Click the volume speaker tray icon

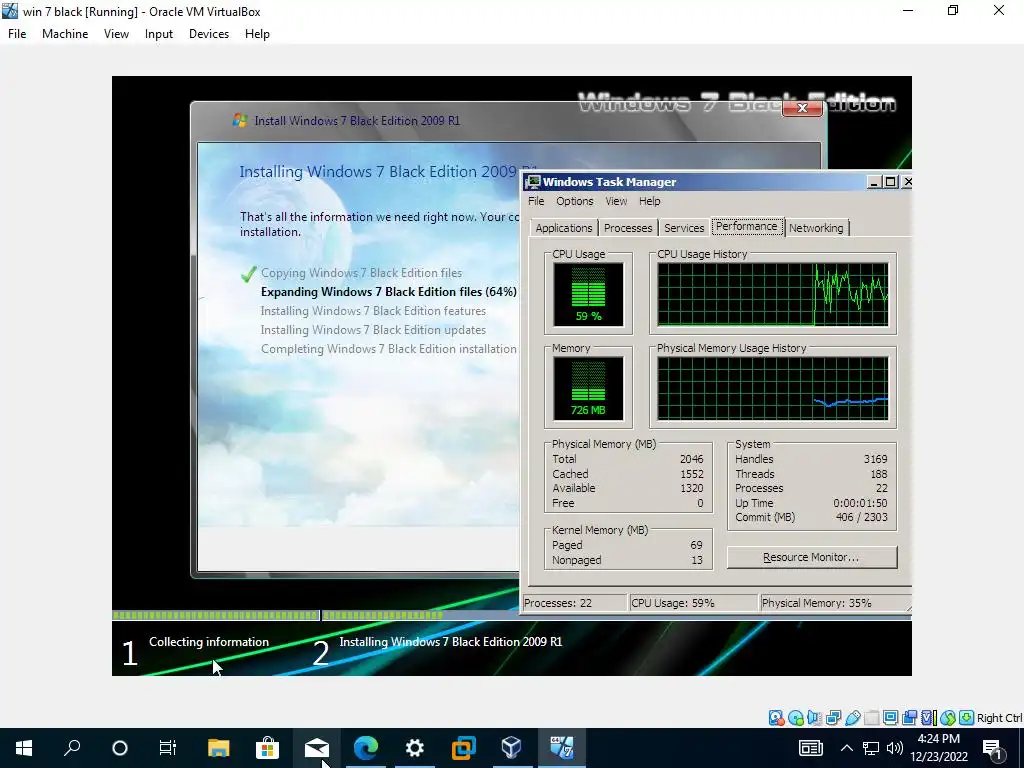pyautogui.click(x=895, y=748)
